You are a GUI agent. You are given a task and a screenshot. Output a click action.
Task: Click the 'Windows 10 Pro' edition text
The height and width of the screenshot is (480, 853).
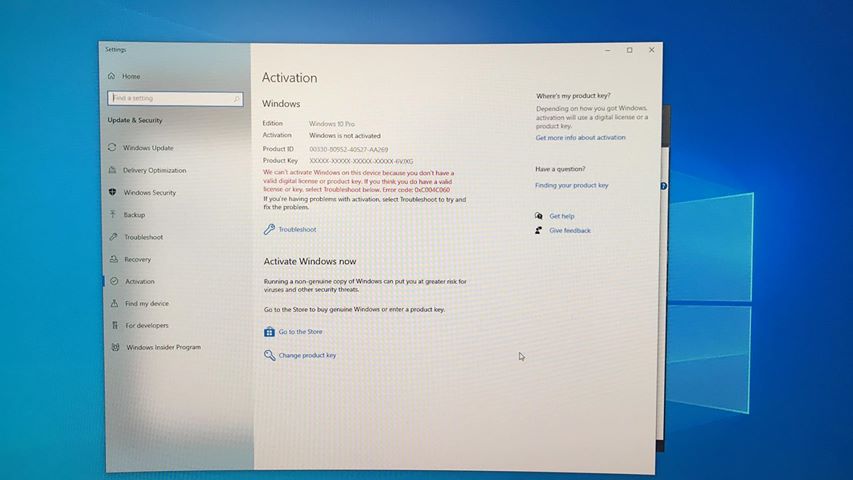[x=332, y=124]
